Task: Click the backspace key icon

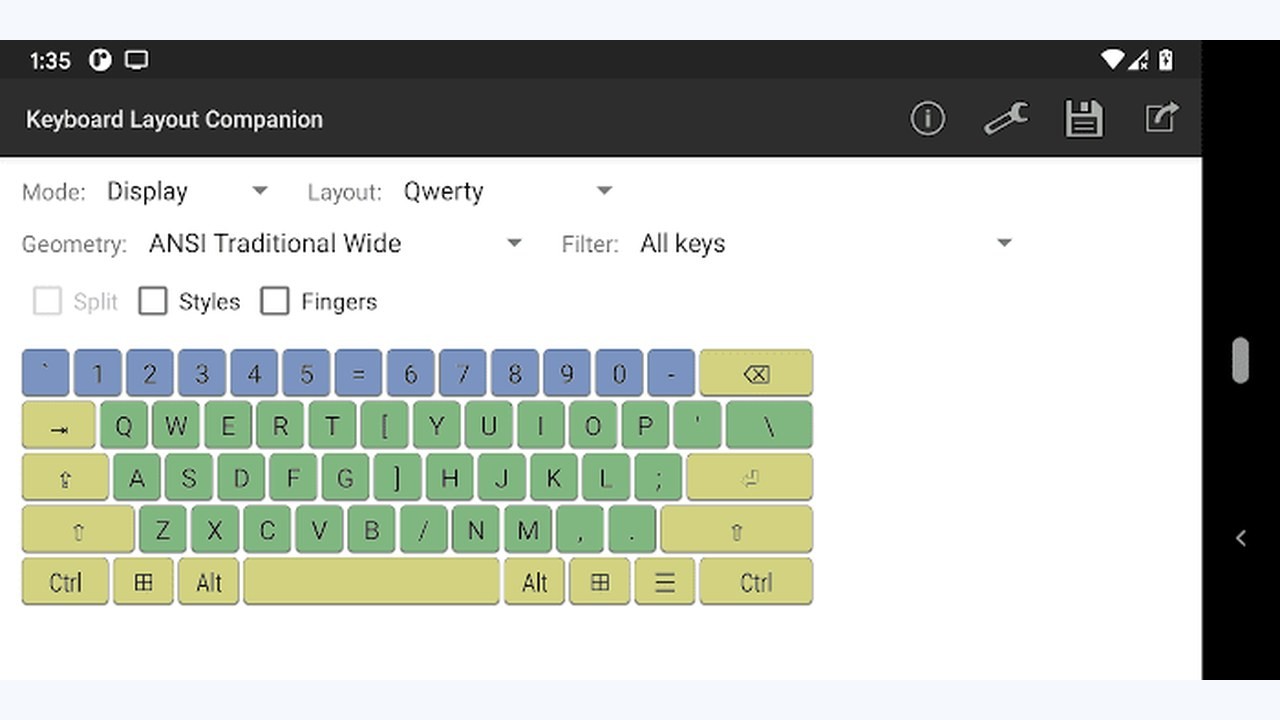Action: [756, 373]
